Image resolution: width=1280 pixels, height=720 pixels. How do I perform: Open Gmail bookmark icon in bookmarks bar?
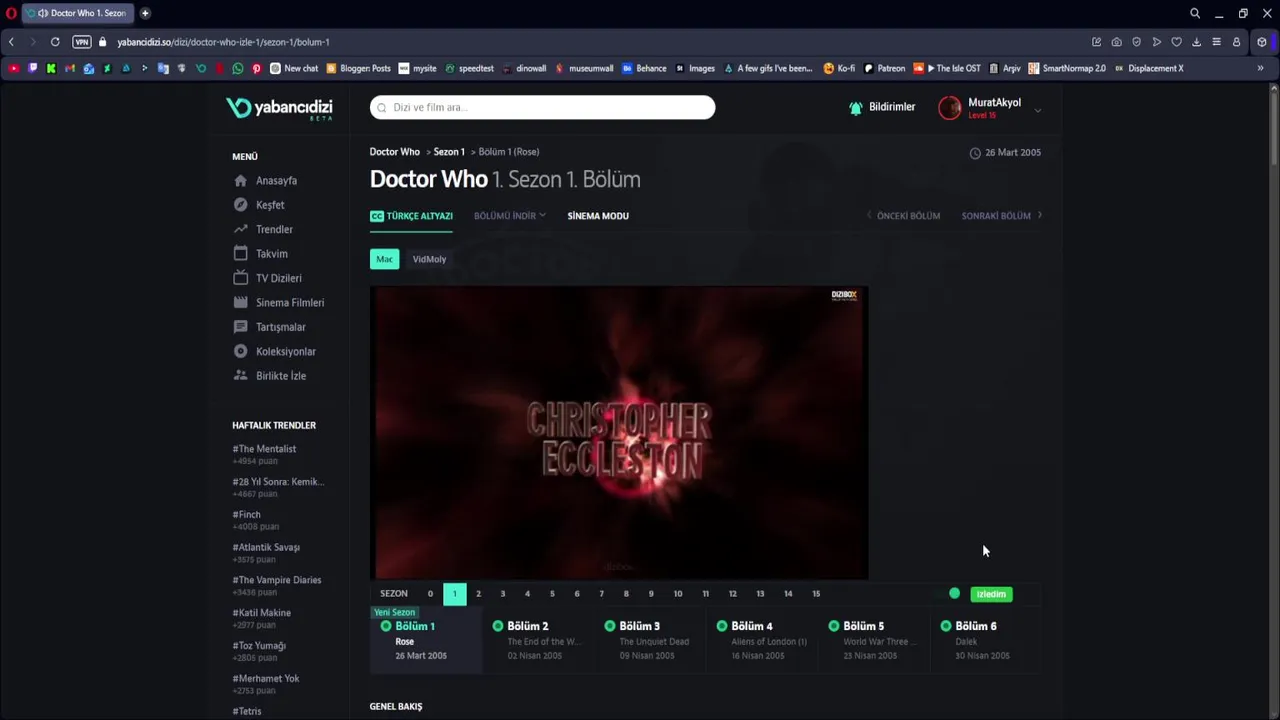pos(70,68)
